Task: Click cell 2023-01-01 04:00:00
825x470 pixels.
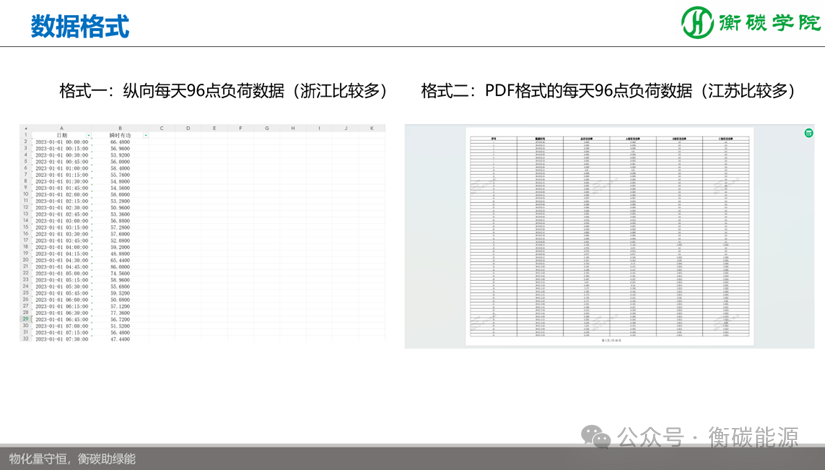Action: (62, 247)
